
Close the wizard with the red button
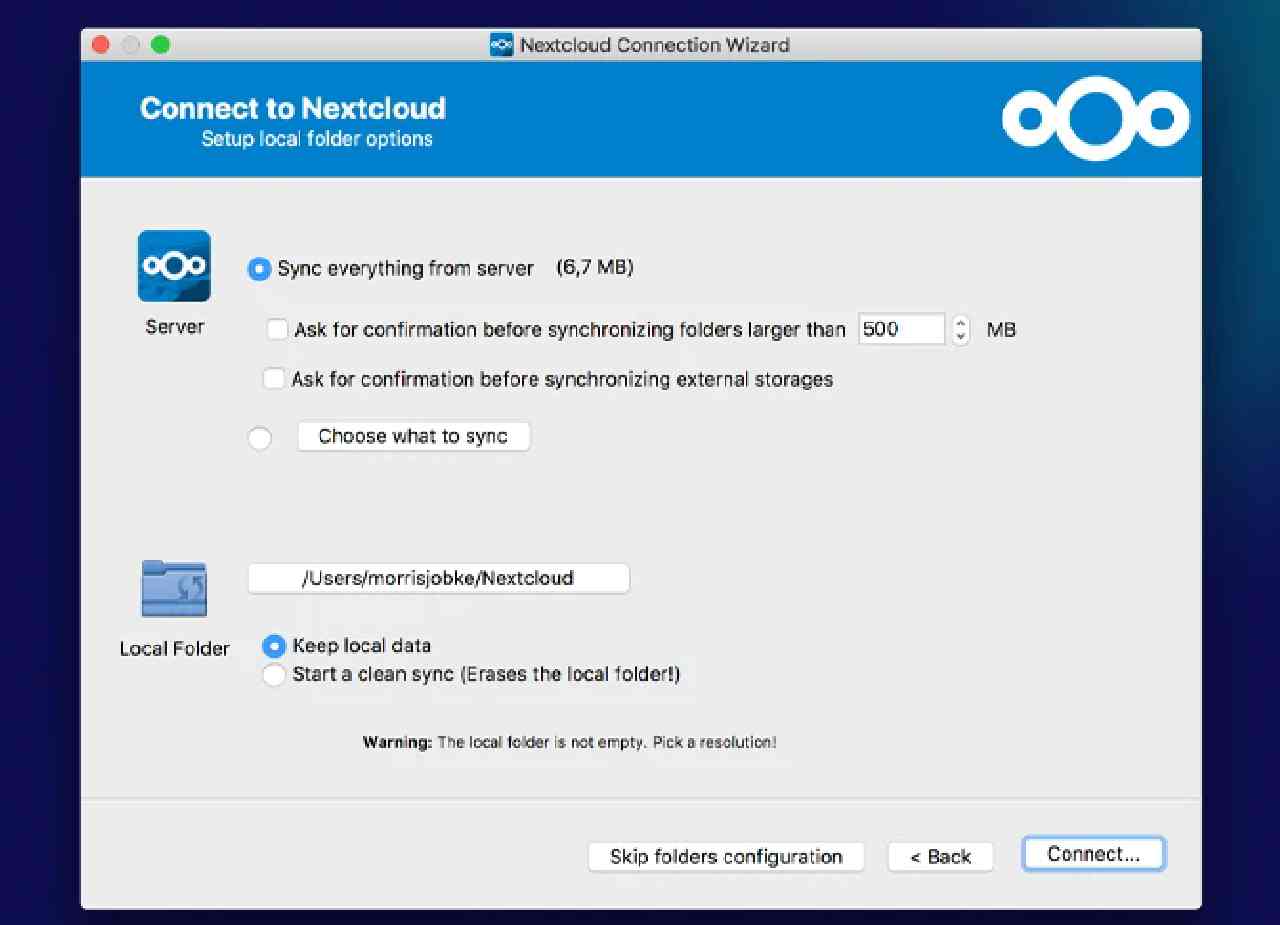coord(101,45)
